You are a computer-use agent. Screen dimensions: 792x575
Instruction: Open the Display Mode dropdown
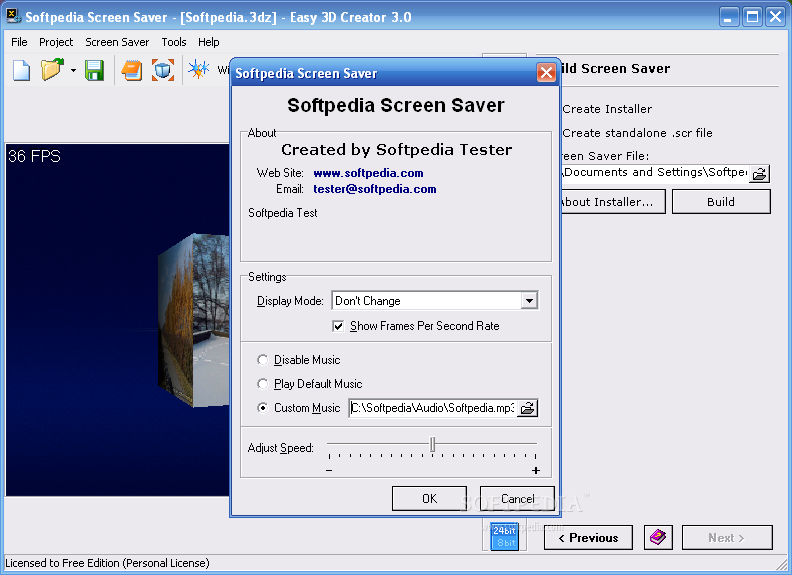pos(529,301)
